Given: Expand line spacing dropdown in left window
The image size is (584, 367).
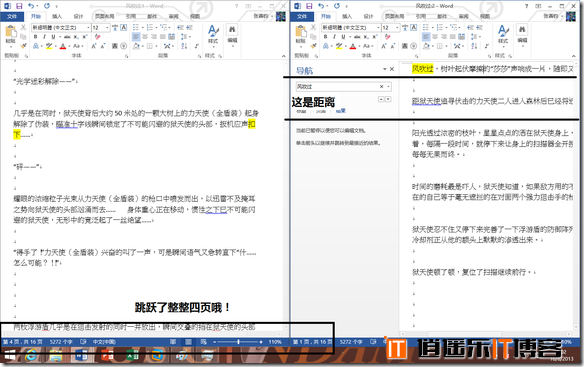Looking at the screenshot, I should coord(190,37).
